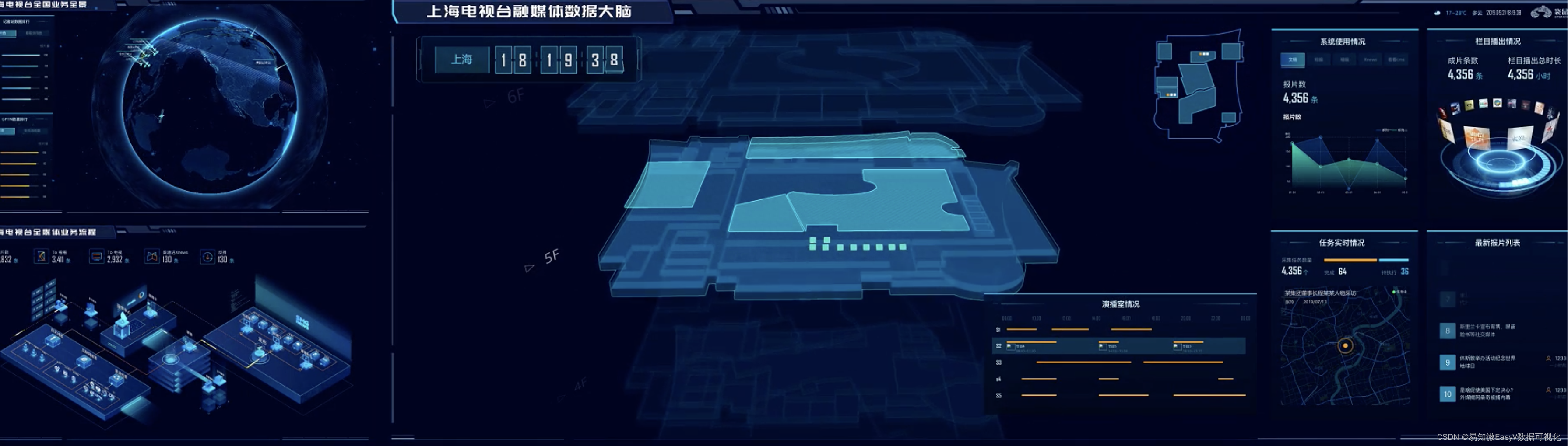Click the last orange bar in S5 row
The height and width of the screenshot is (446, 1568).
1209,395
